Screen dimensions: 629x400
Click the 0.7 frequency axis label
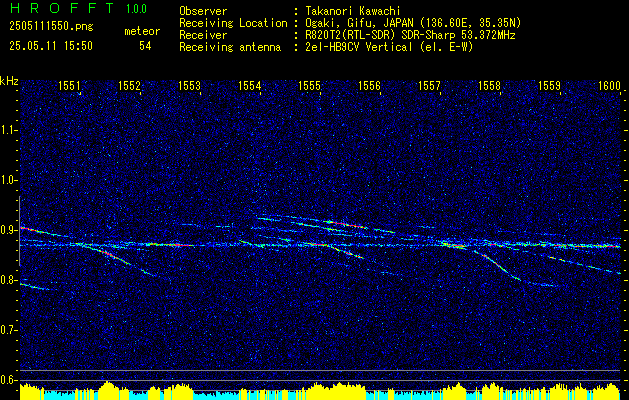[8, 330]
